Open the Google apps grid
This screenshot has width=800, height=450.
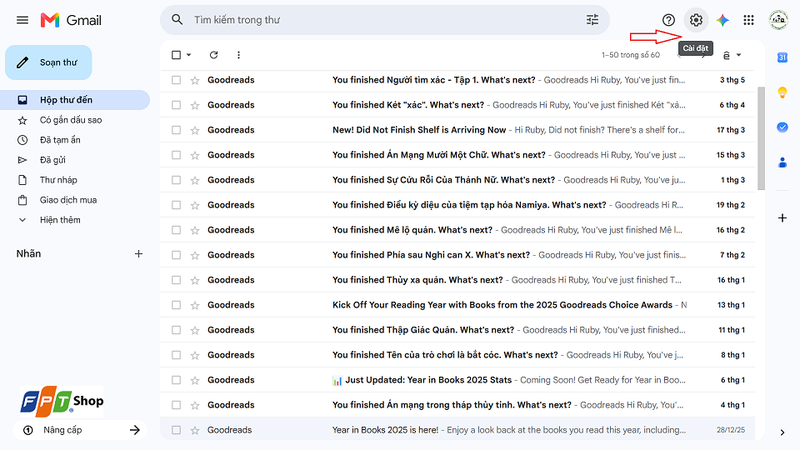[748, 20]
